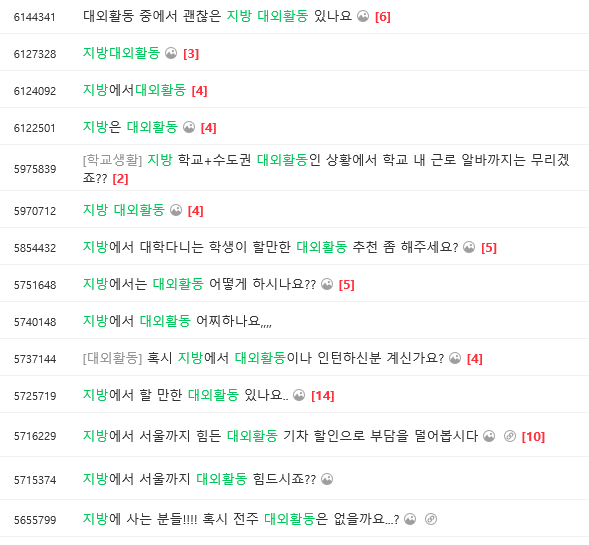Open post asking 전주 대외활동은 없을까요
This screenshot has height=545, width=589.
(241, 519)
